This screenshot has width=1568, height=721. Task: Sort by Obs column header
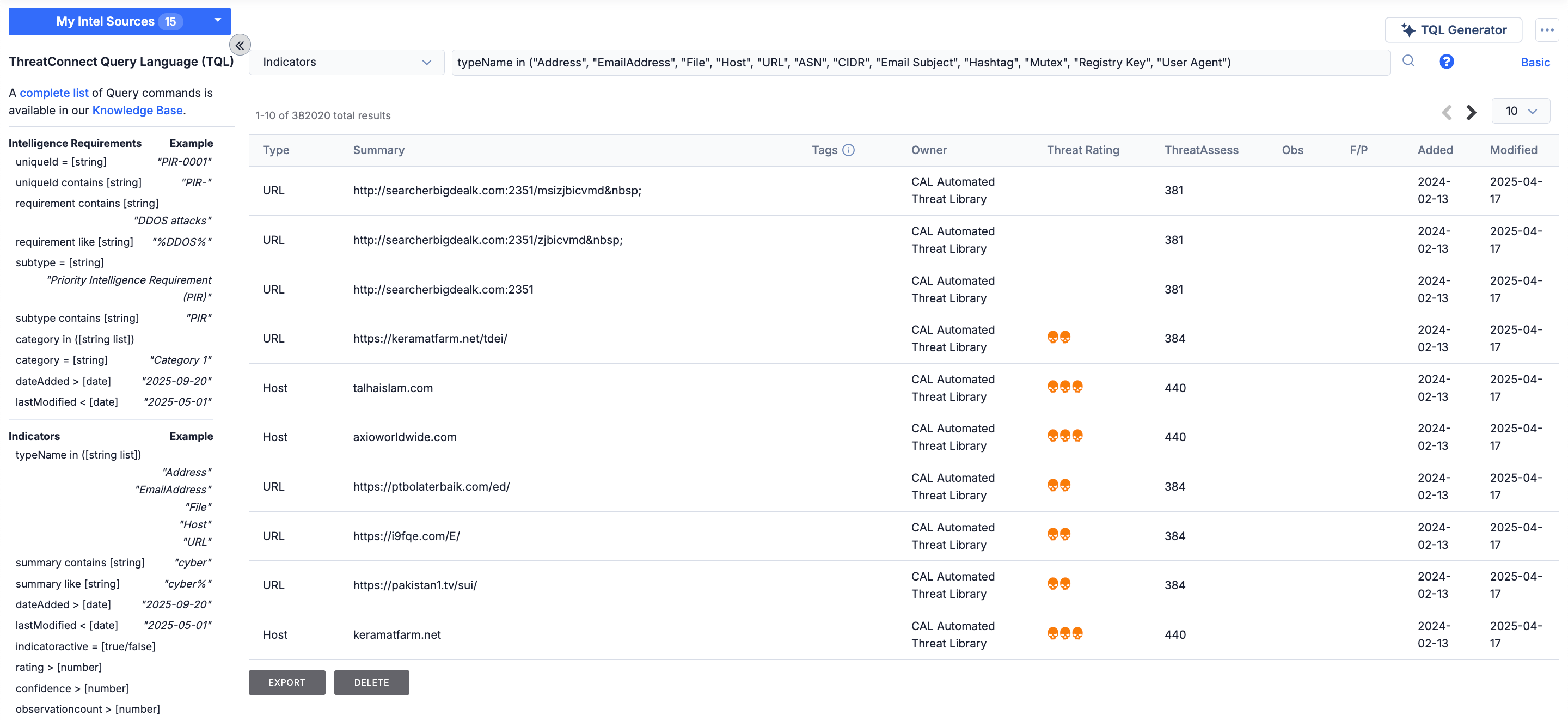click(x=1293, y=150)
